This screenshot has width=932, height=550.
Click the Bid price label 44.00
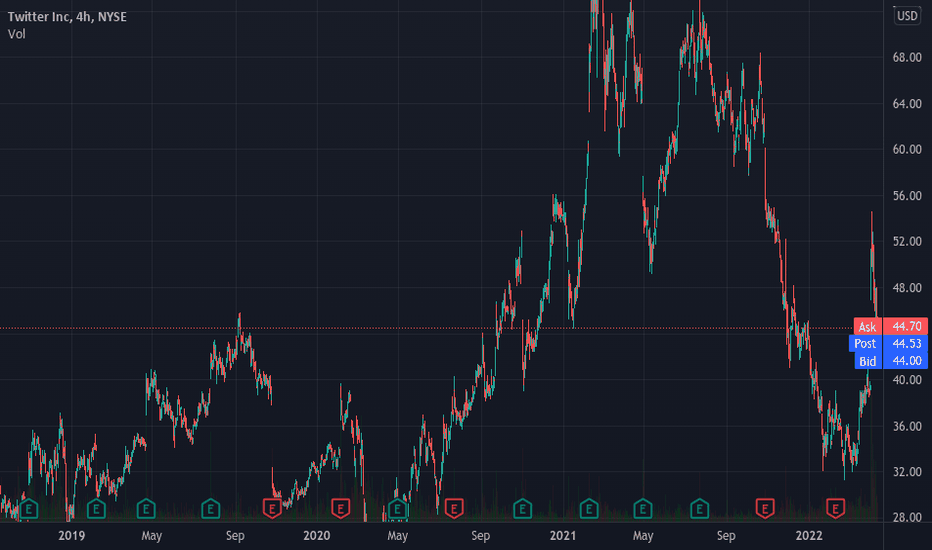click(x=891, y=361)
